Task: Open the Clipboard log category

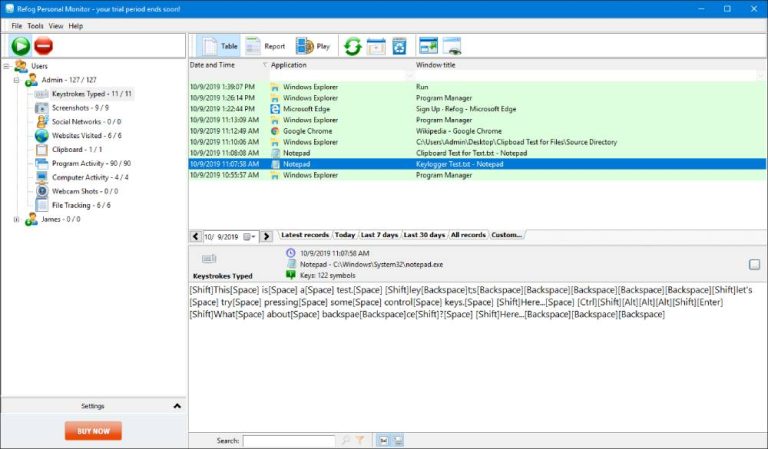Action: click(77, 149)
